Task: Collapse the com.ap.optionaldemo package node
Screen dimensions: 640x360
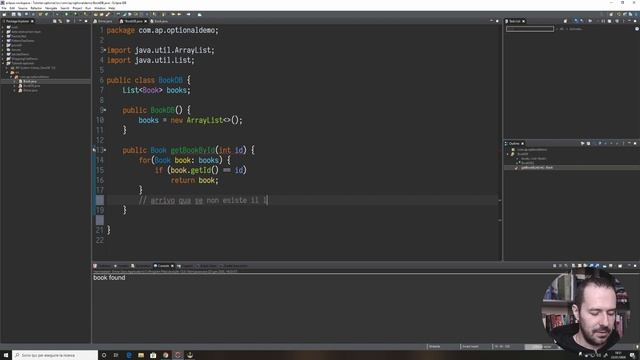Action: [x=11, y=77]
